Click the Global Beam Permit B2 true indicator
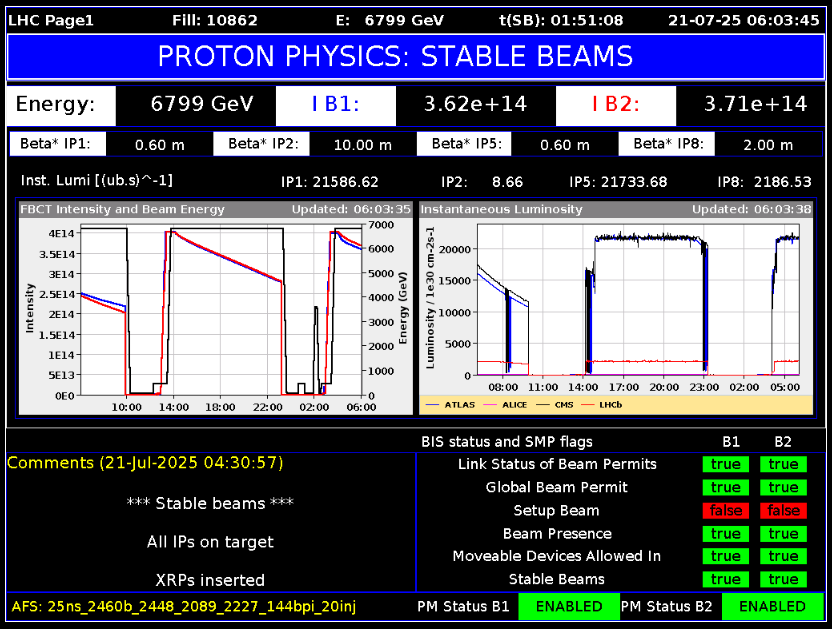 pos(783,487)
